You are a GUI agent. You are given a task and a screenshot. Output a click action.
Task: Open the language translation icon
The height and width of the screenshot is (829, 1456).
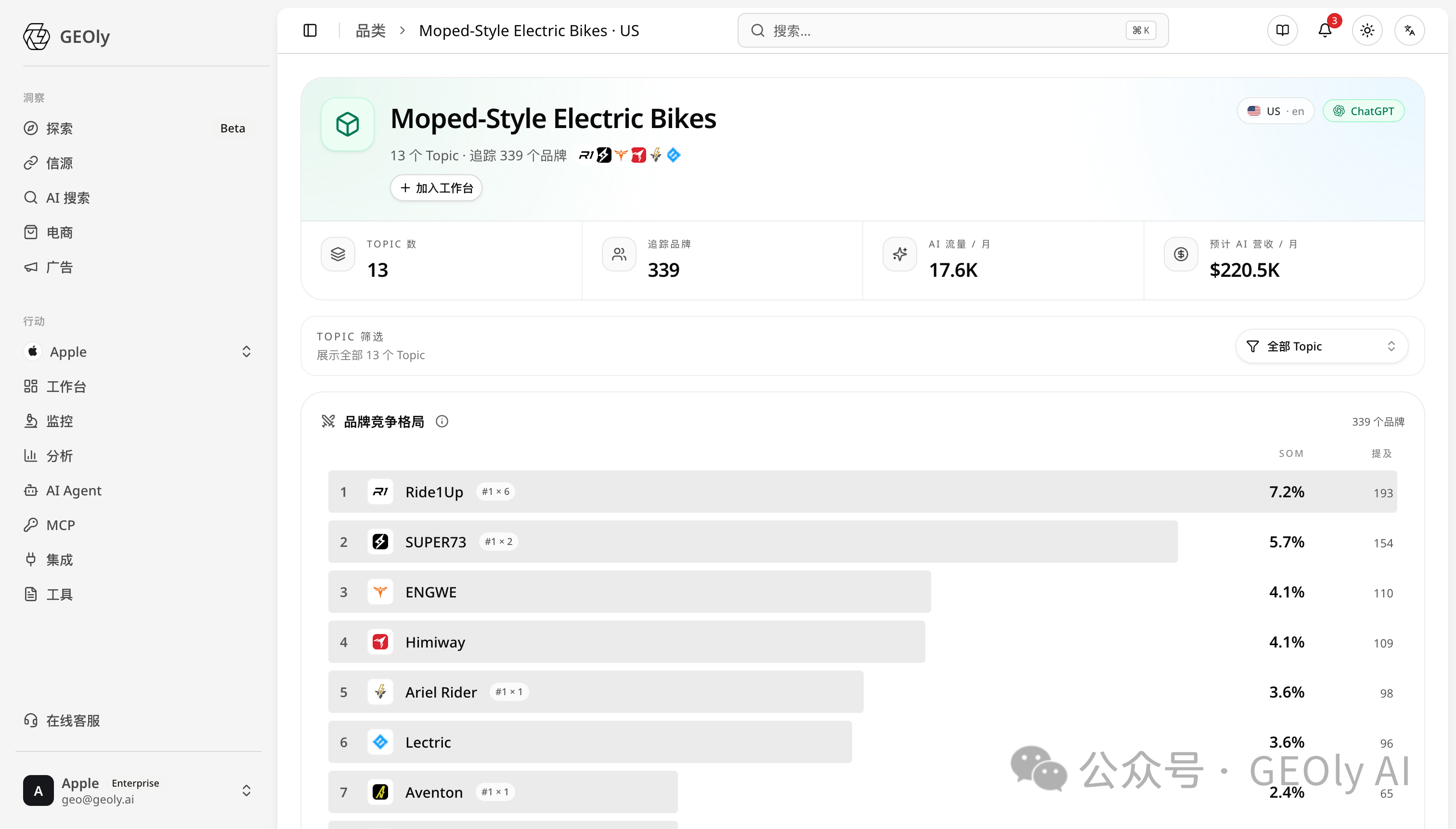1409,30
